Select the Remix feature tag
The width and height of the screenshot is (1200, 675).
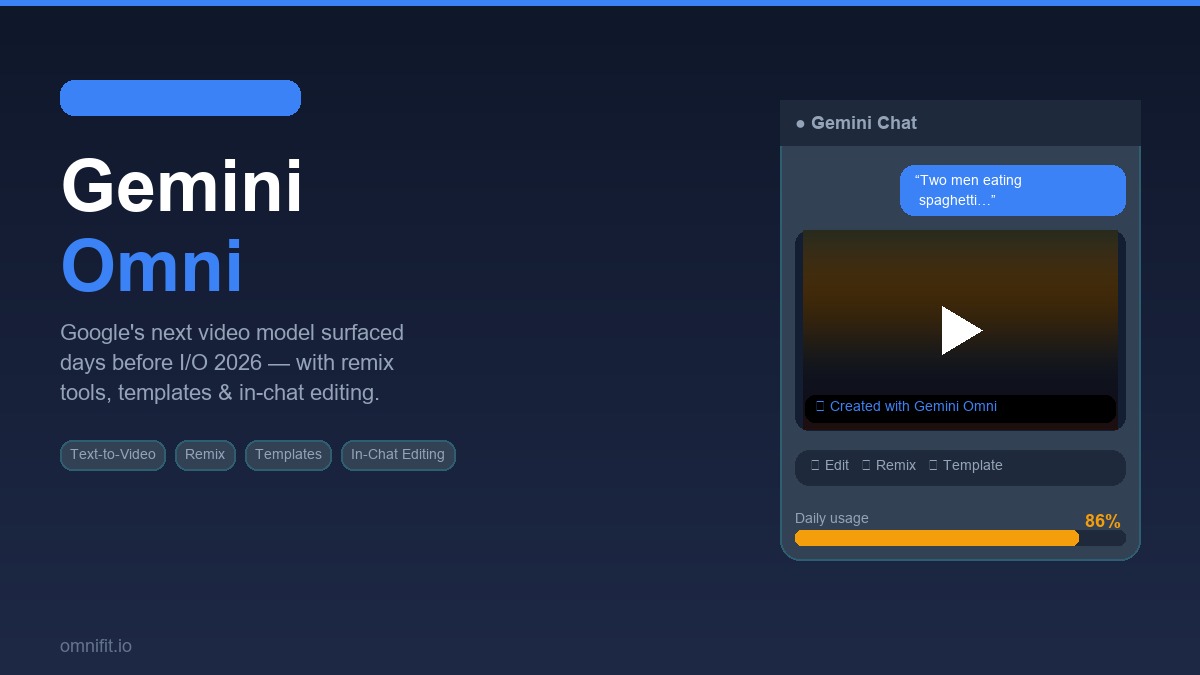[205, 455]
